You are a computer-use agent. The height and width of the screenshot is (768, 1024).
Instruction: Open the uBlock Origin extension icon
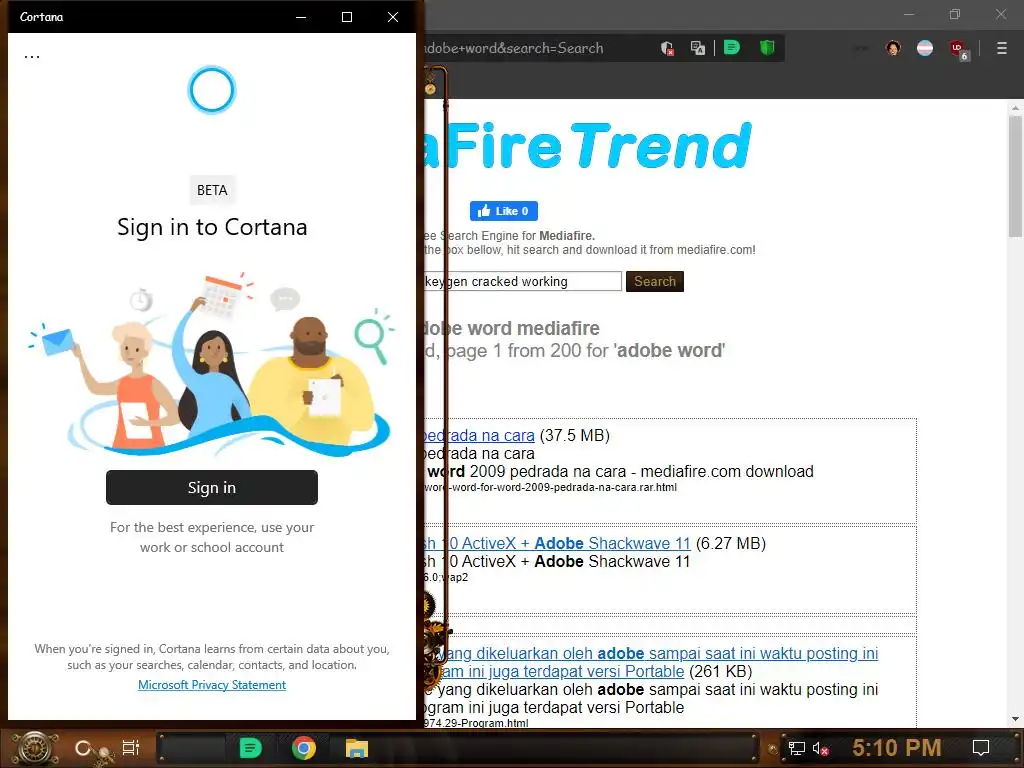click(959, 50)
